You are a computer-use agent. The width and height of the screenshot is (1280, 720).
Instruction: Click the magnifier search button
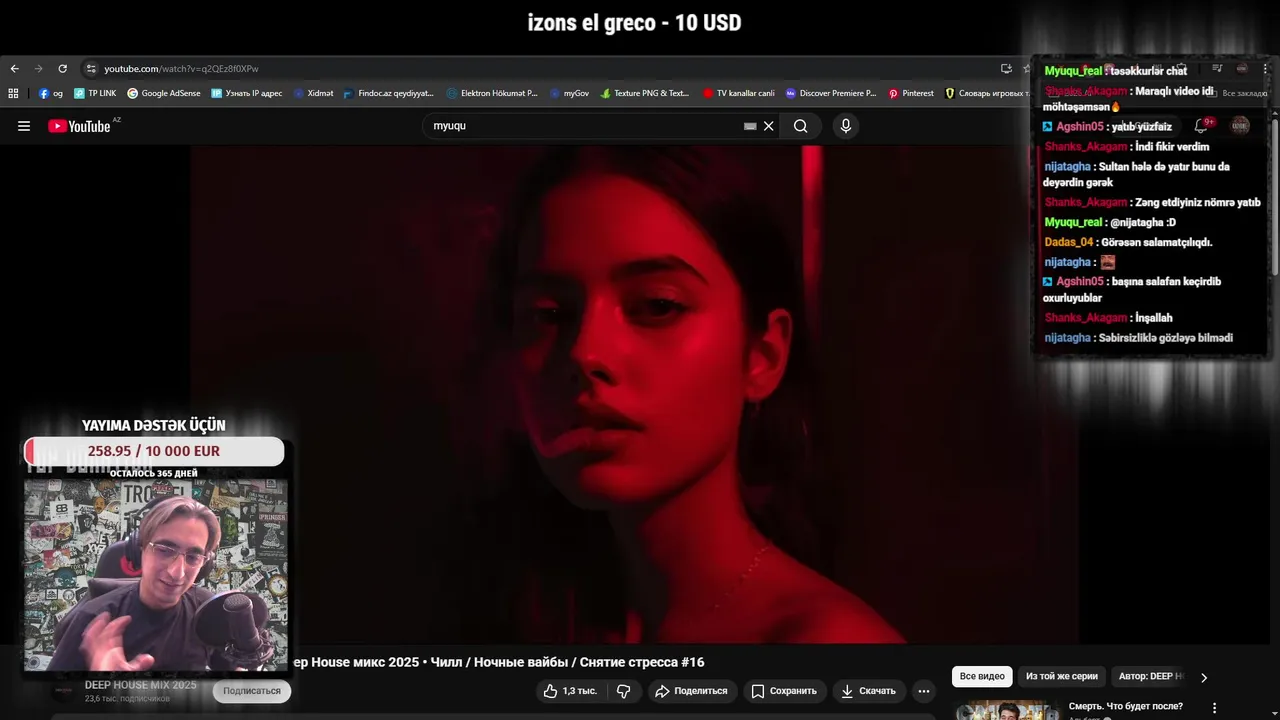(801, 126)
